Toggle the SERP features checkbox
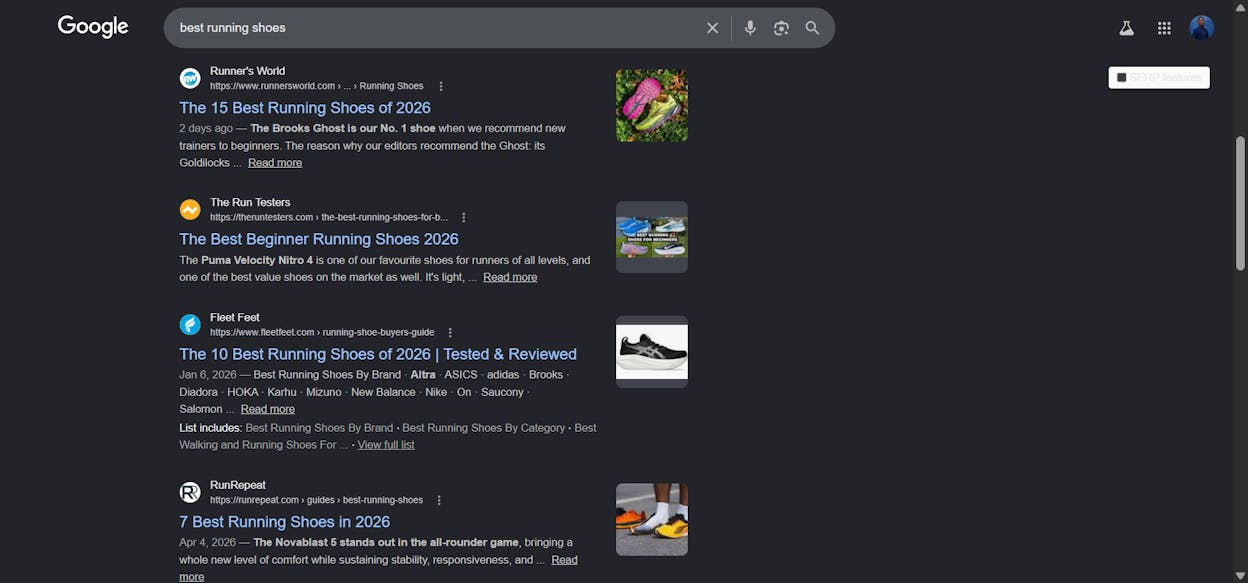This screenshot has width=1248, height=583. [1122, 77]
